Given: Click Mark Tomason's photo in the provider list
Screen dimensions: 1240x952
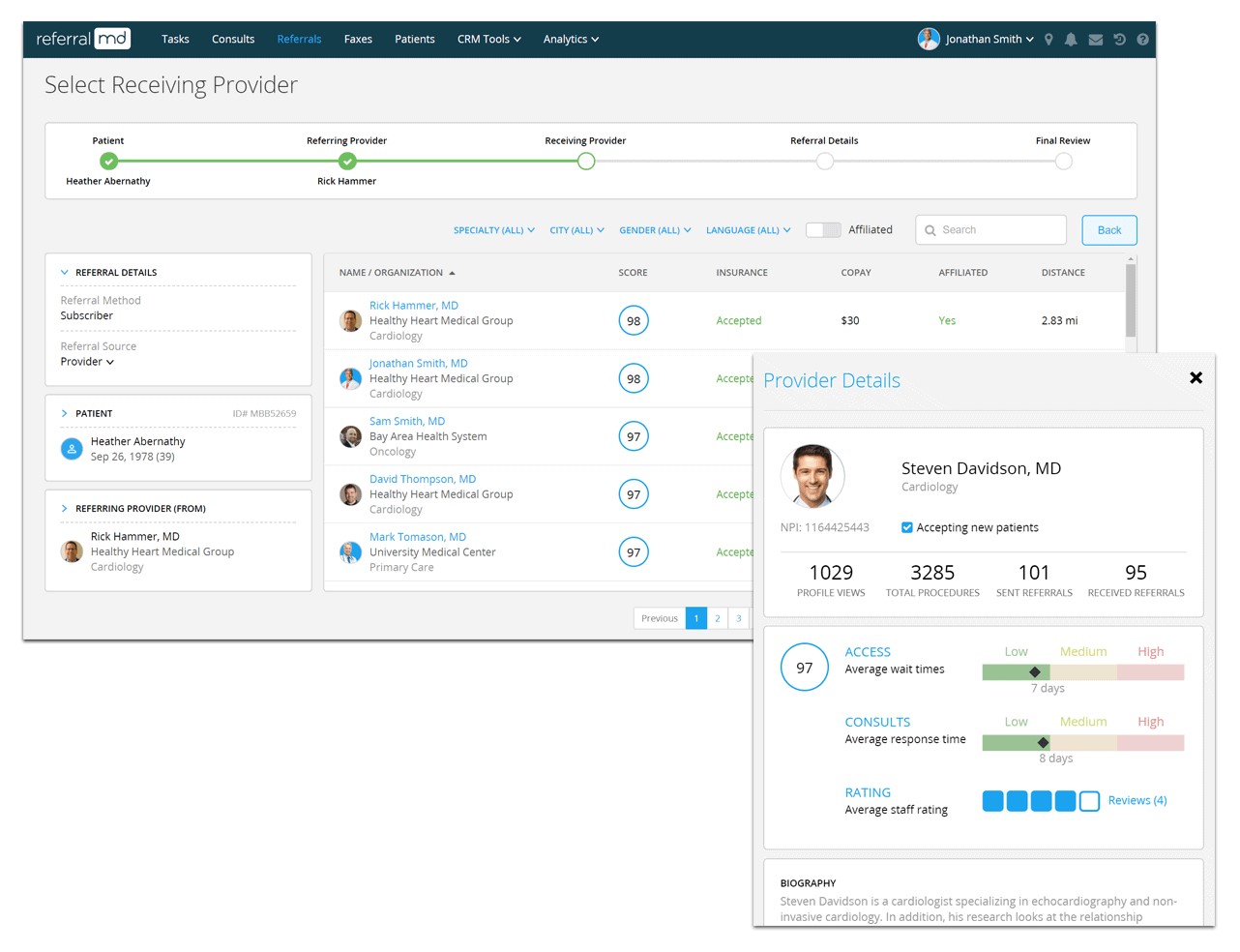Looking at the screenshot, I should click(x=350, y=552).
